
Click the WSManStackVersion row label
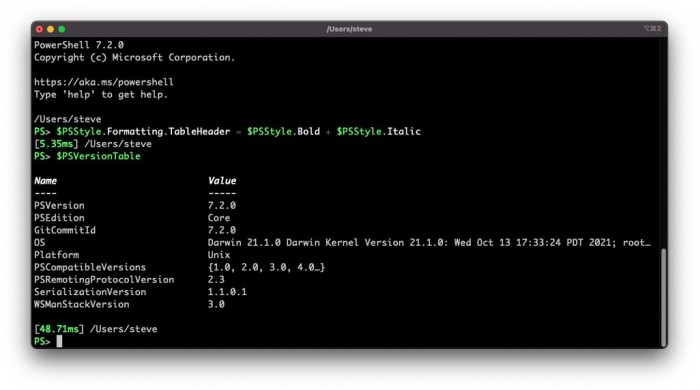click(x=82, y=304)
